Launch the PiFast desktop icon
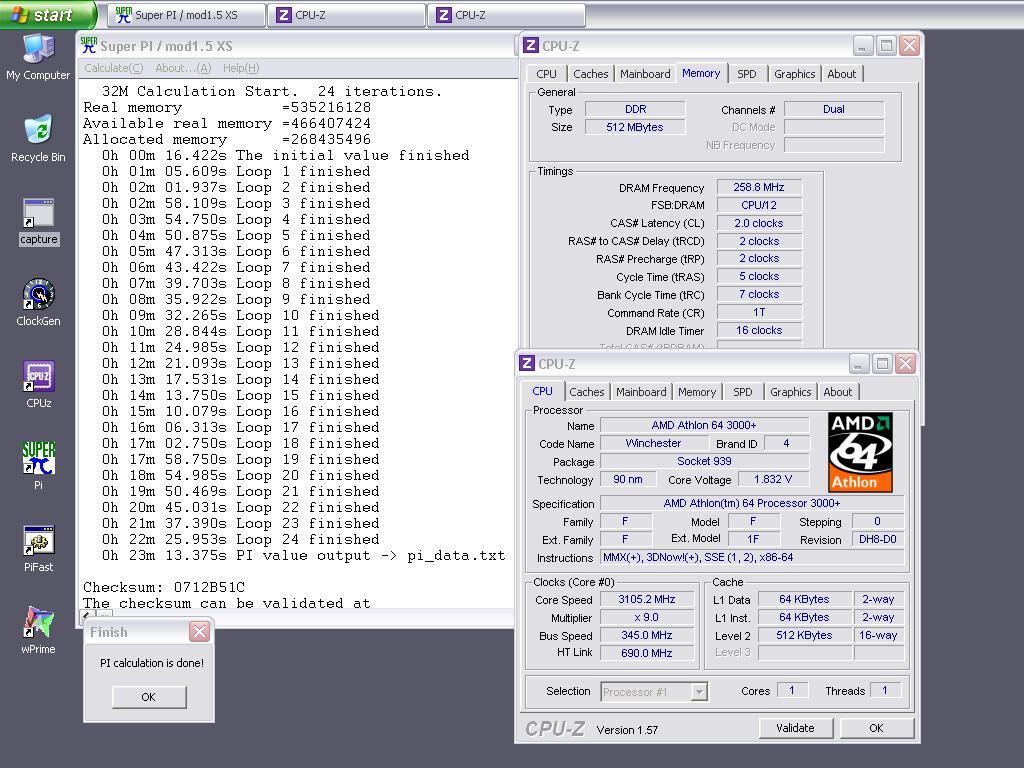This screenshot has height=768, width=1024. tap(38, 549)
